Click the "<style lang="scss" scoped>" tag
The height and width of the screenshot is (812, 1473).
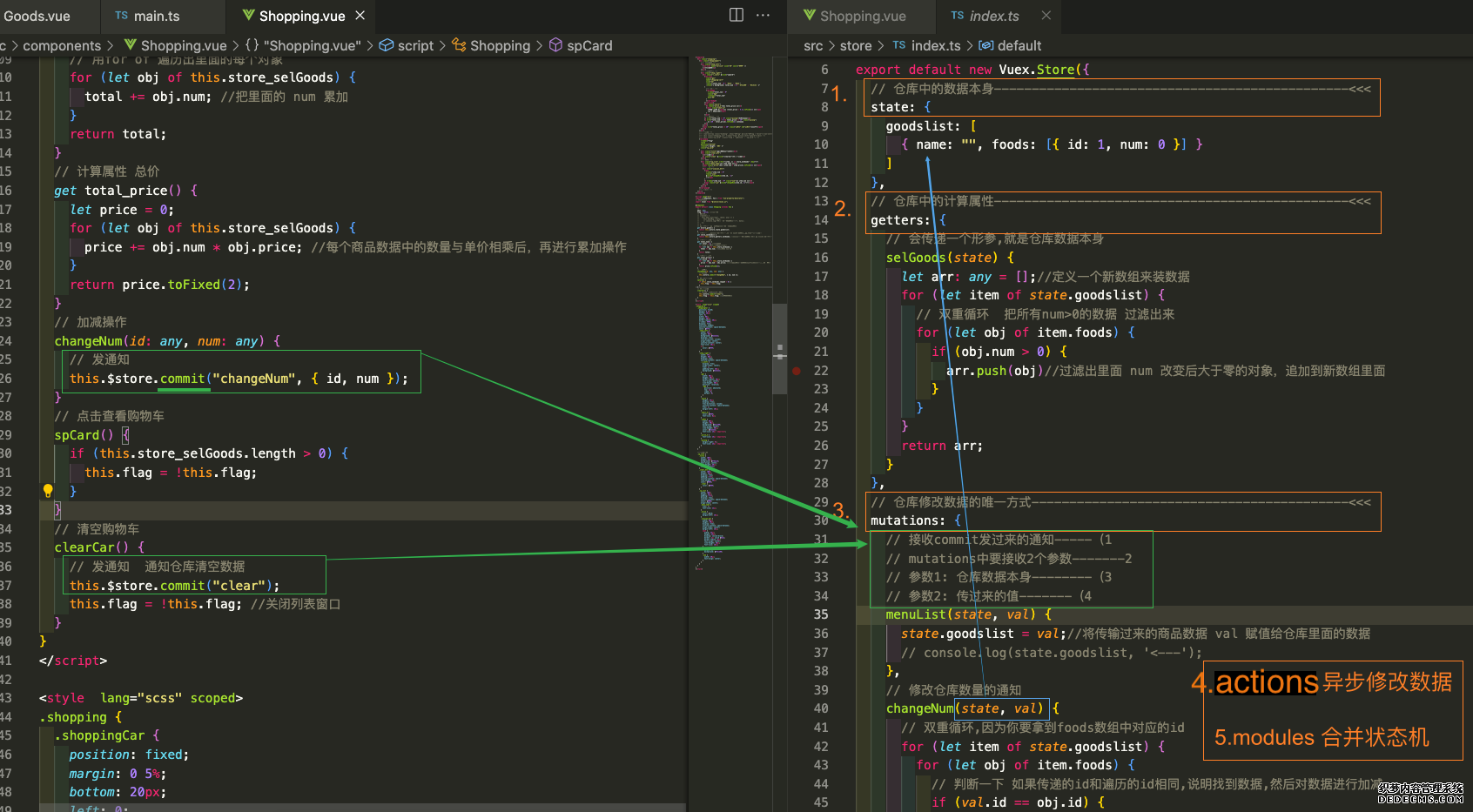(x=141, y=698)
